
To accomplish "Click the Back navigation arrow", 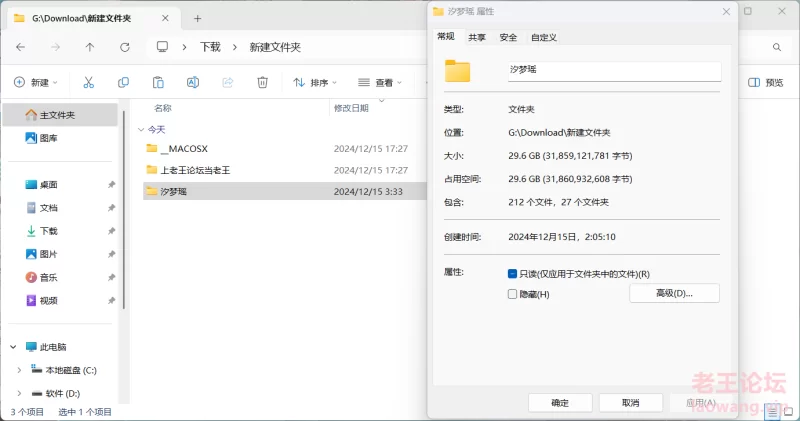I will point(20,47).
